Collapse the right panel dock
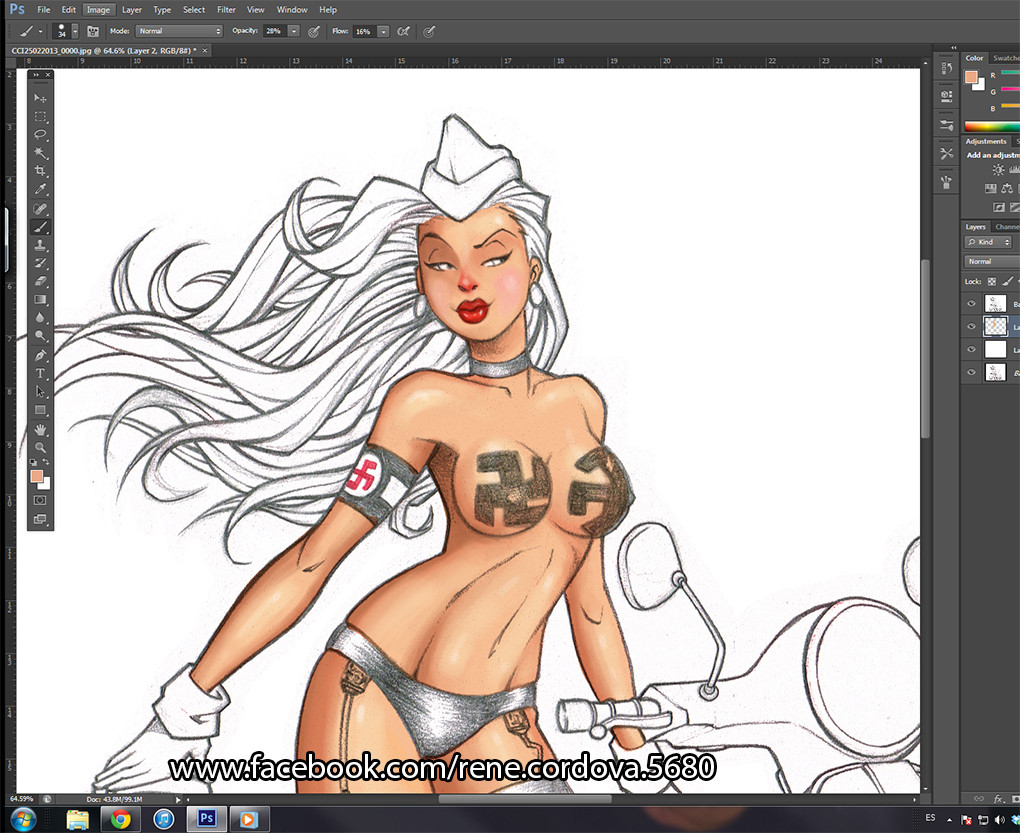 point(954,47)
